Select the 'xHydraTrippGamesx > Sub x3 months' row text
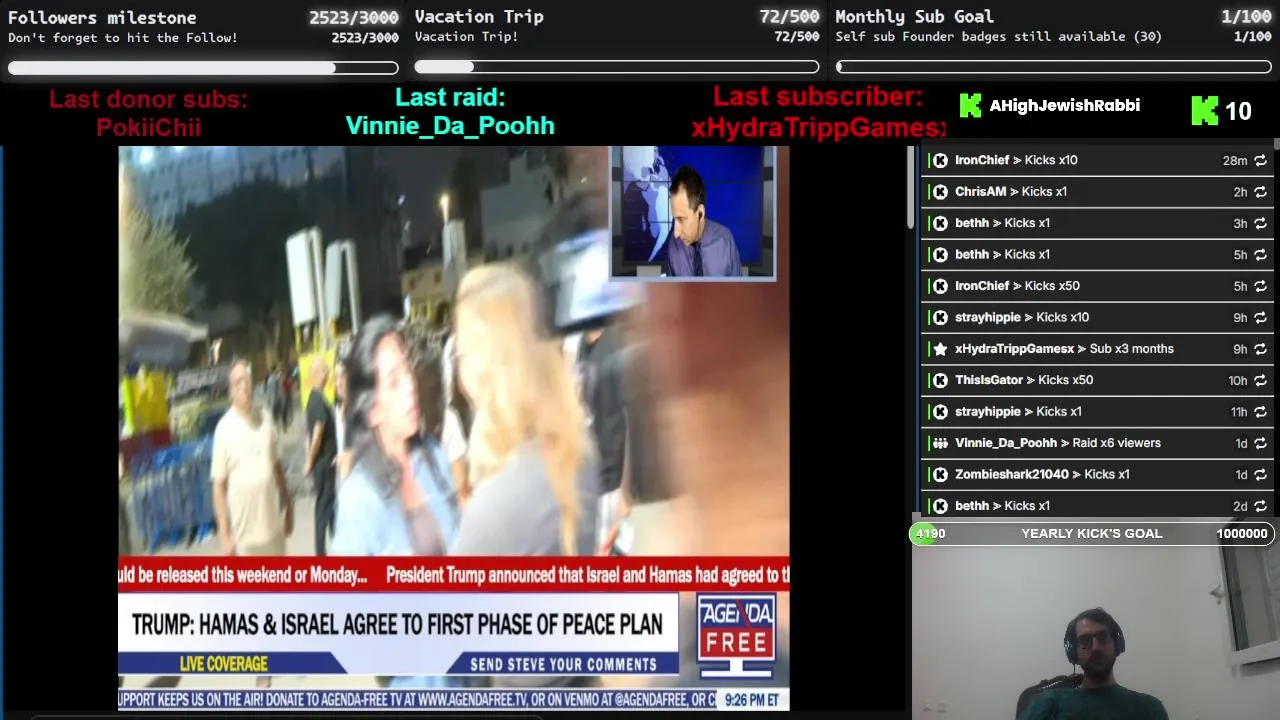 click(x=1064, y=349)
